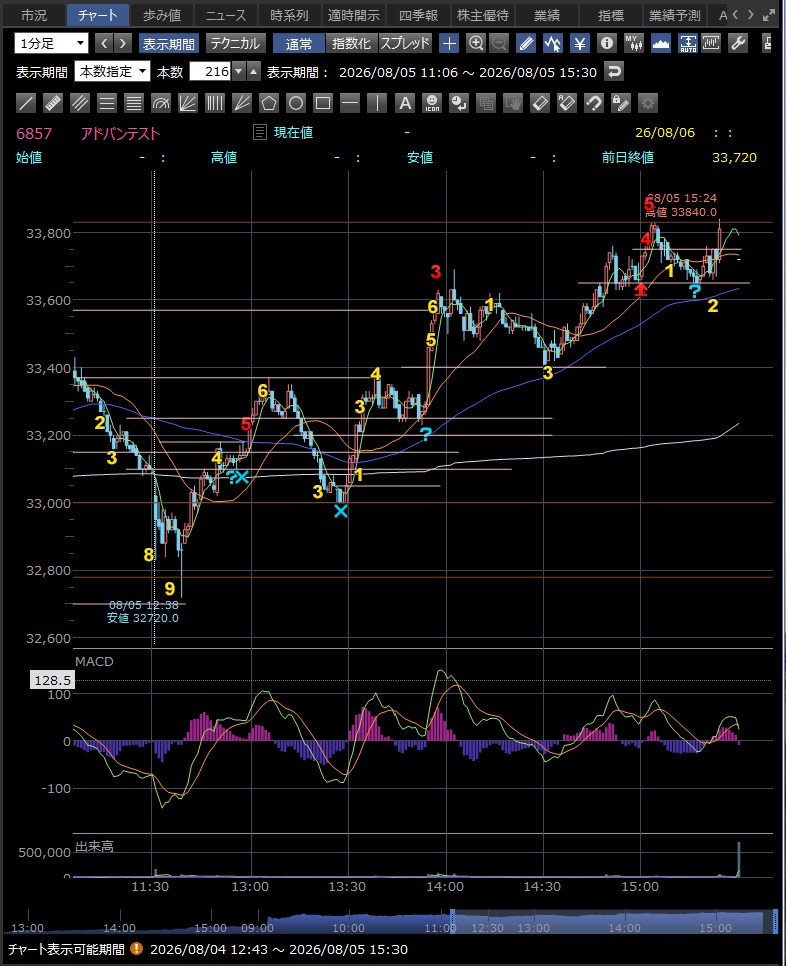This screenshot has width=786, height=966.
Task: Select the pentagon shape drawing tool
Action: point(269,103)
